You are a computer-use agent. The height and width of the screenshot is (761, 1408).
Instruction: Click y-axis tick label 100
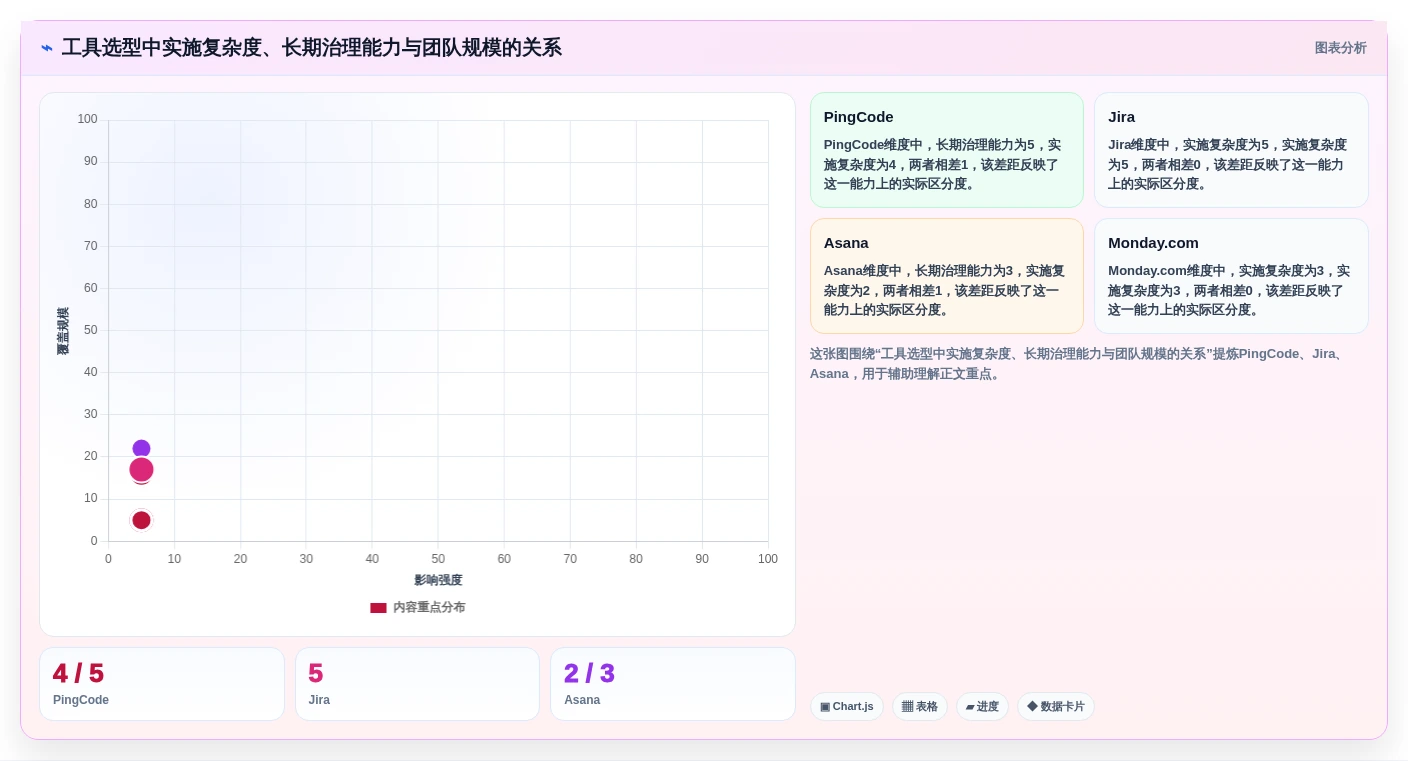click(x=88, y=119)
